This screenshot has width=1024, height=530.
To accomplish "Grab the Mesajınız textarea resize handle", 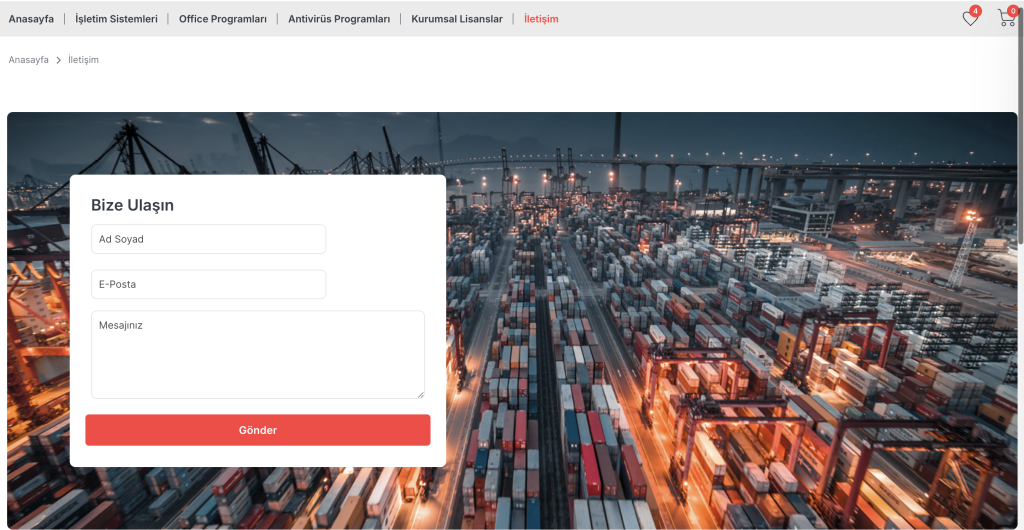I will [421, 394].
